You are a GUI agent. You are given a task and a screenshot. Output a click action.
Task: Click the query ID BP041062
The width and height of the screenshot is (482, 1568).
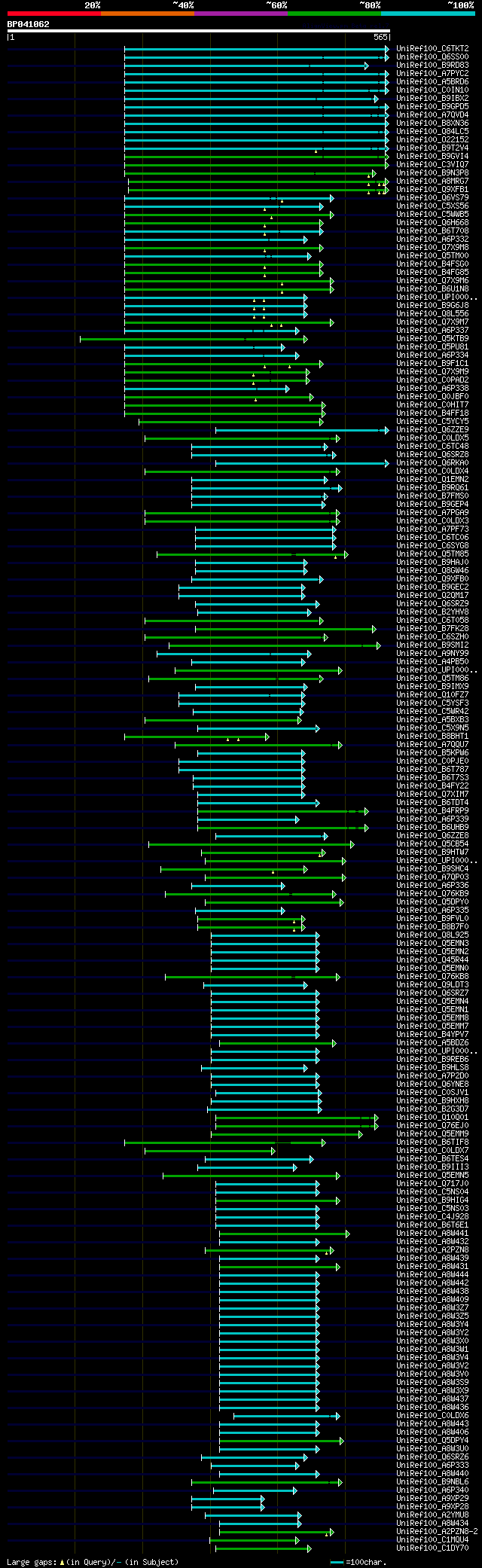coord(29,24)
